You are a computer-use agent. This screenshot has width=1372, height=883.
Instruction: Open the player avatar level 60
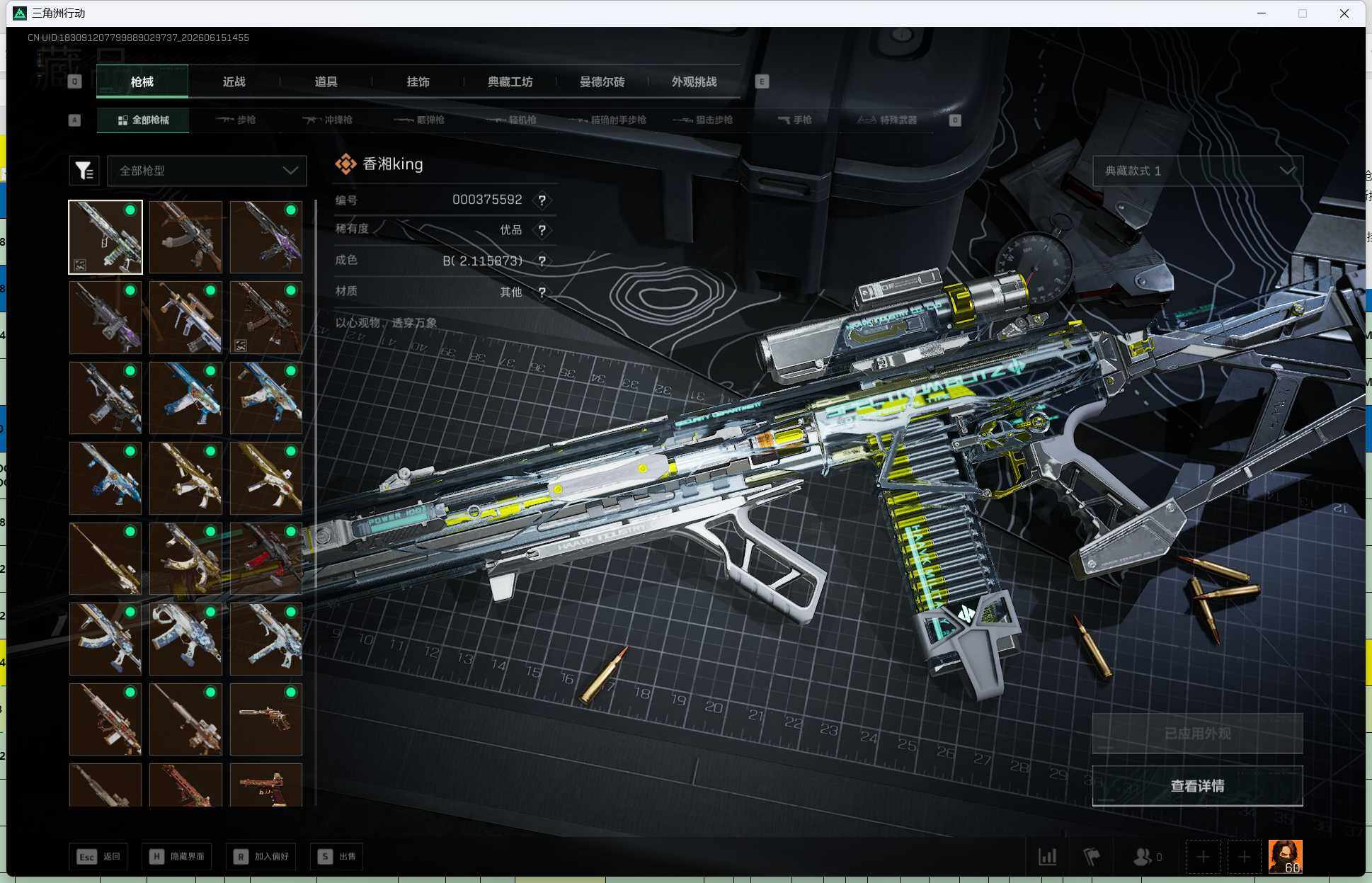pos(1285,857)
